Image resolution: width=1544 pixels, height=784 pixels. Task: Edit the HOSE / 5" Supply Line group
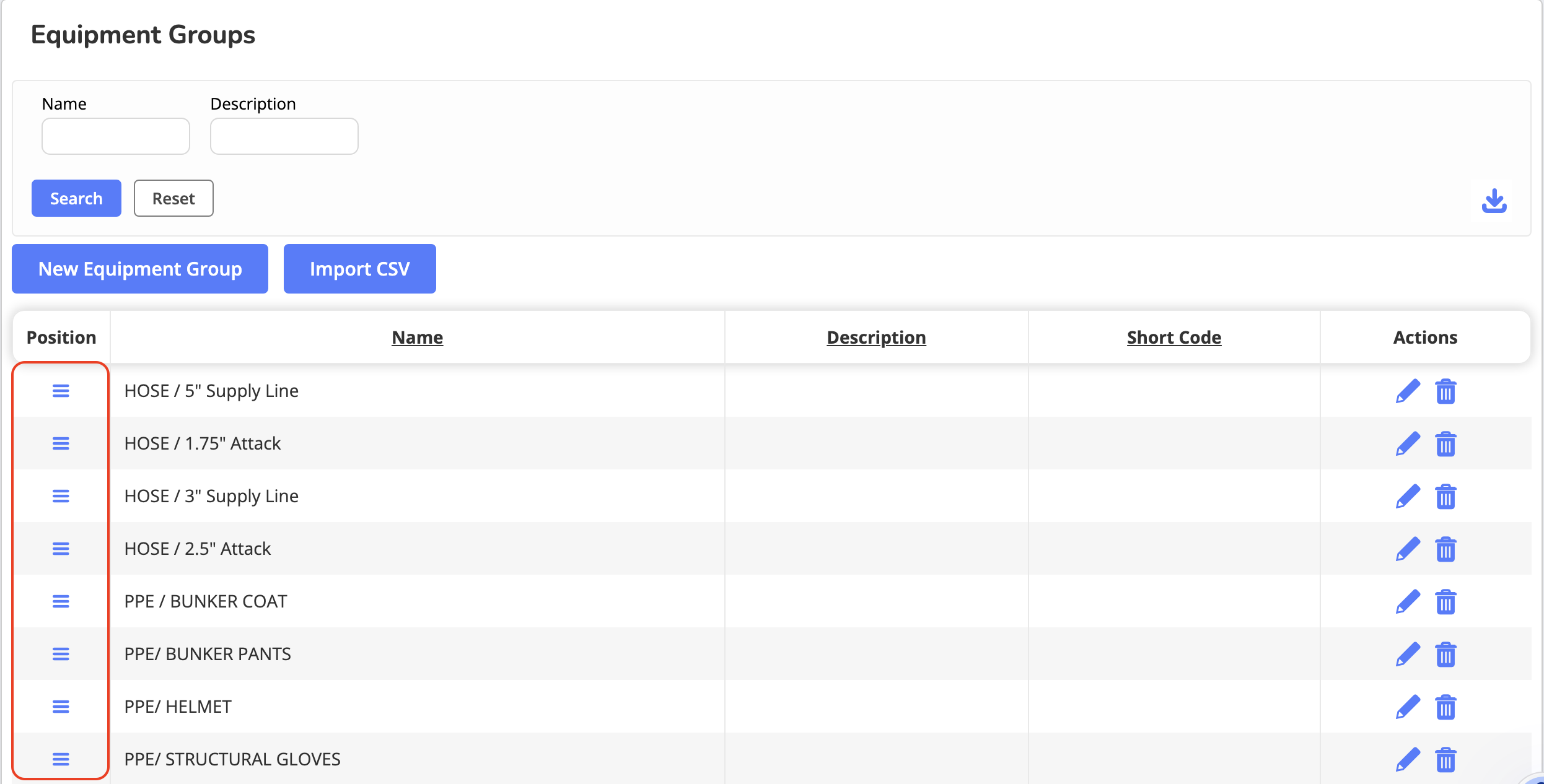click(1408, 391)
